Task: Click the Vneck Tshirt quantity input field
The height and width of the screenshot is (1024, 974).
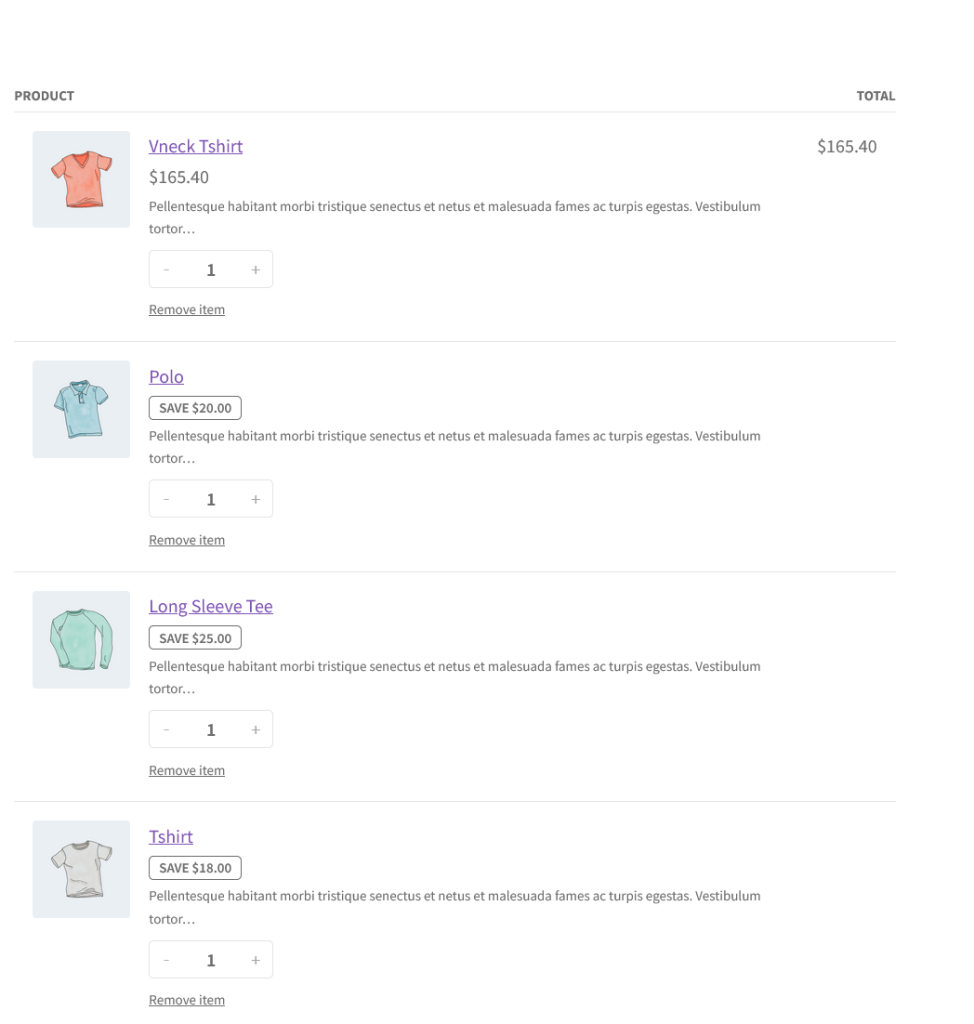Action: click(211, 270)
